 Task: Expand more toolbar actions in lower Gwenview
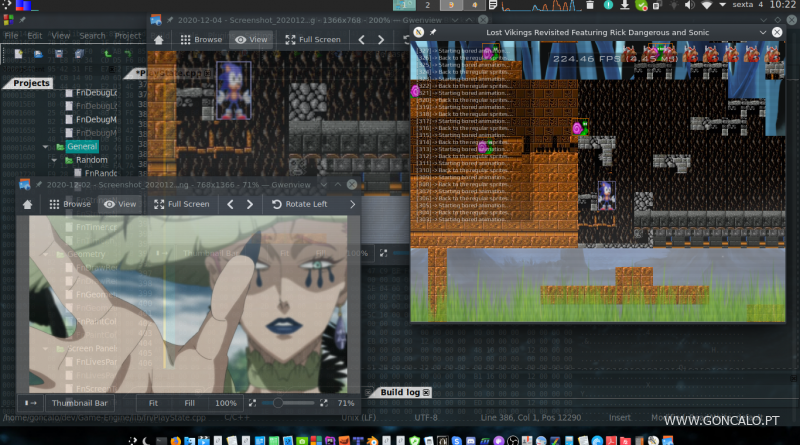tap(353, 204)
